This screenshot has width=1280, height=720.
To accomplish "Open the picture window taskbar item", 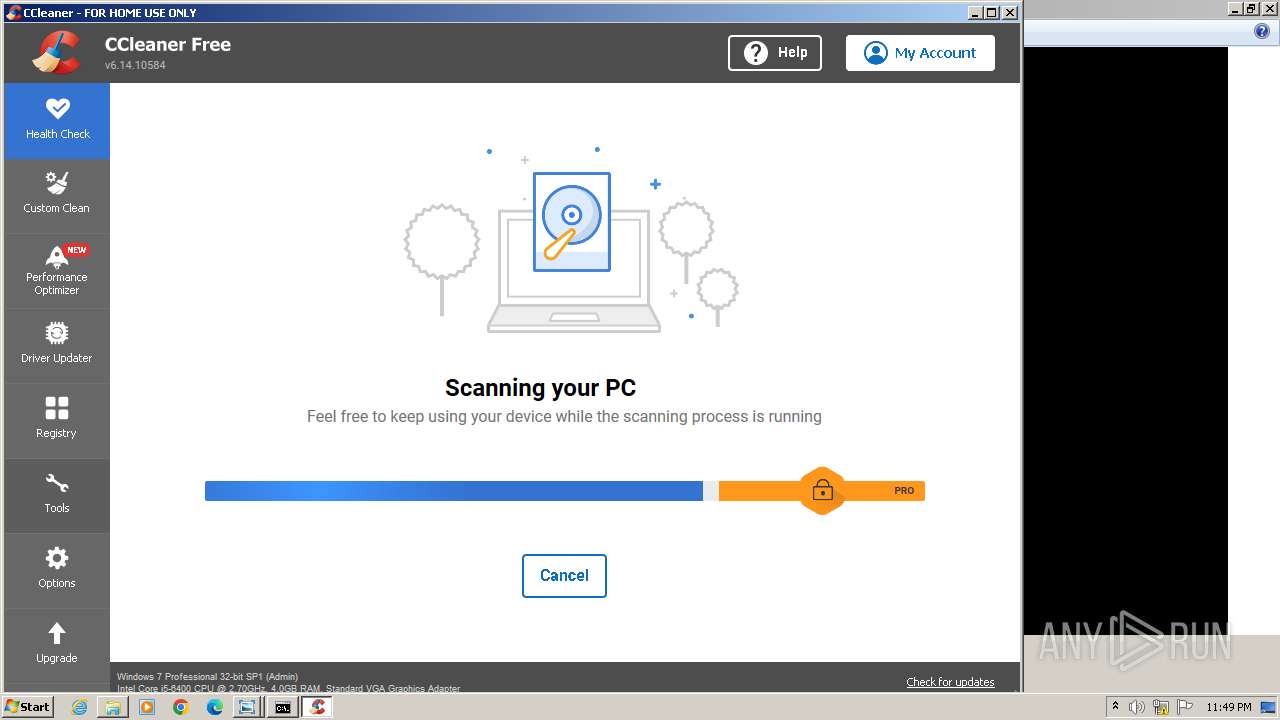I will click(247, 707).
